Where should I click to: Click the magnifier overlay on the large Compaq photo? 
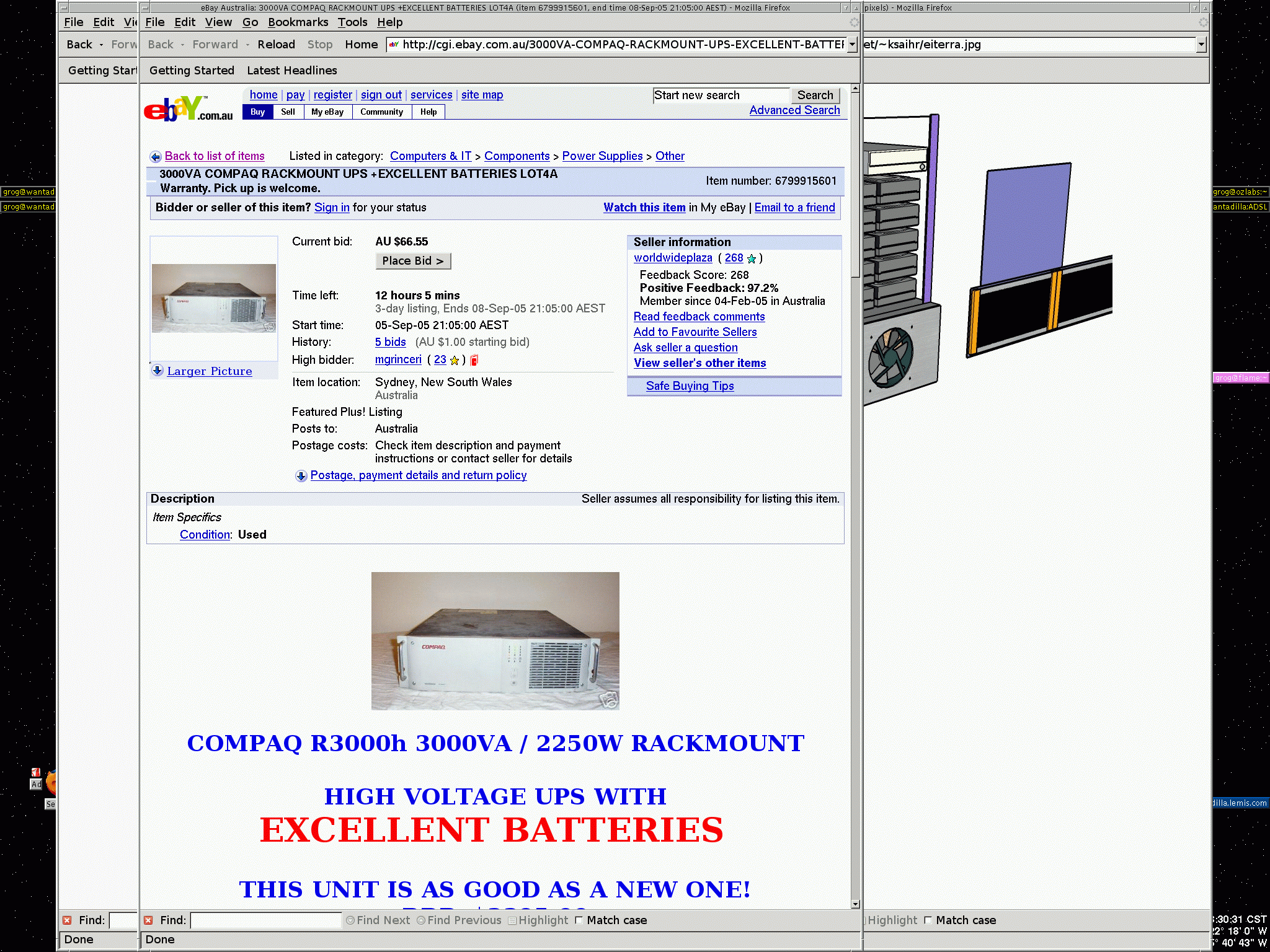(609, 700)
